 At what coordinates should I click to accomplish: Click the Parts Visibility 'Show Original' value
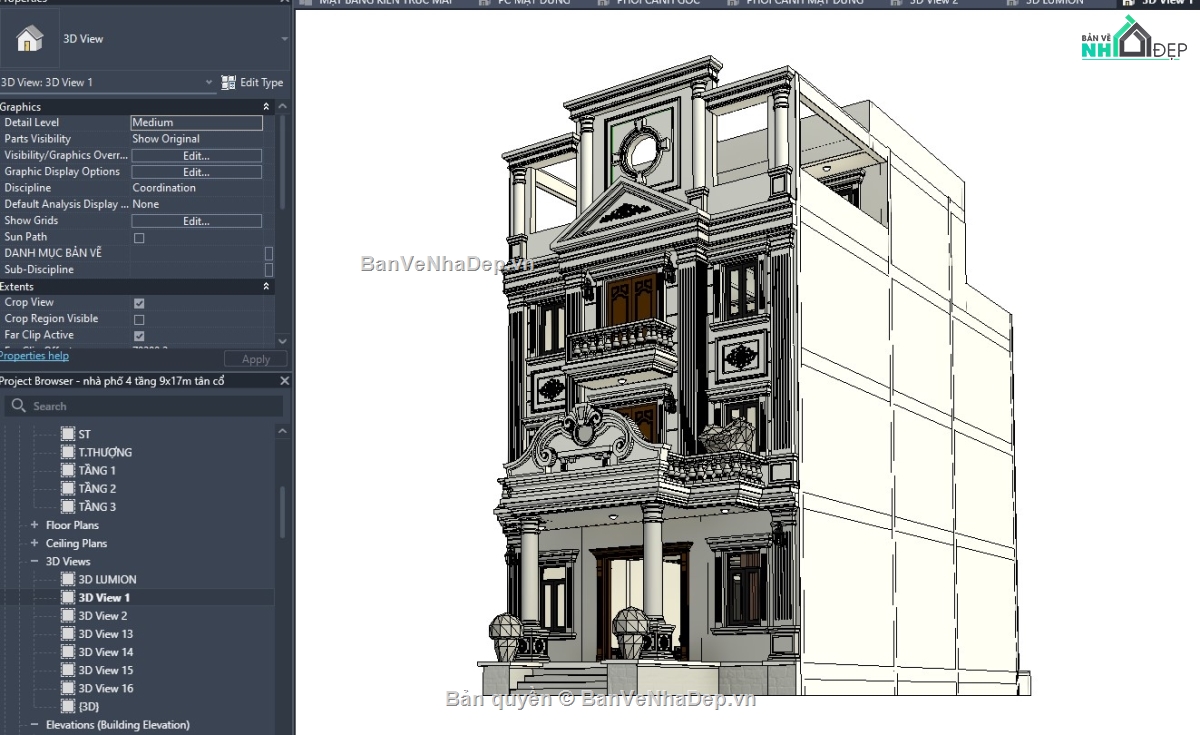click(166, 139)
